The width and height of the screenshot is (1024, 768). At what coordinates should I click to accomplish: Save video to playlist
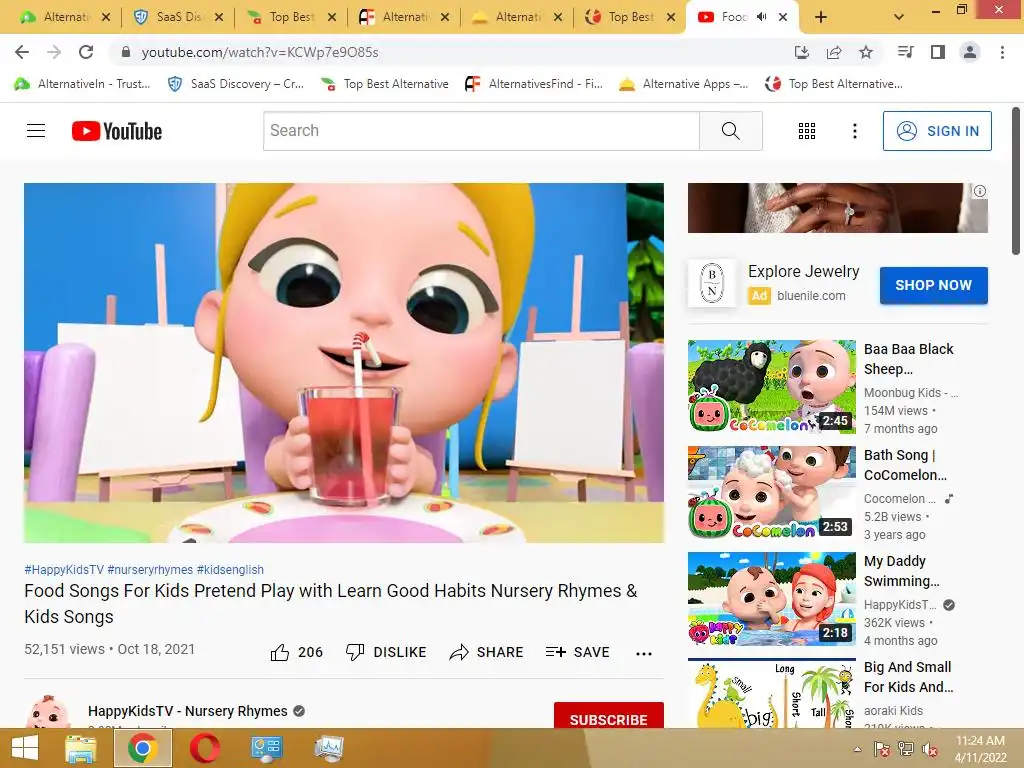(x=577, y=652)
